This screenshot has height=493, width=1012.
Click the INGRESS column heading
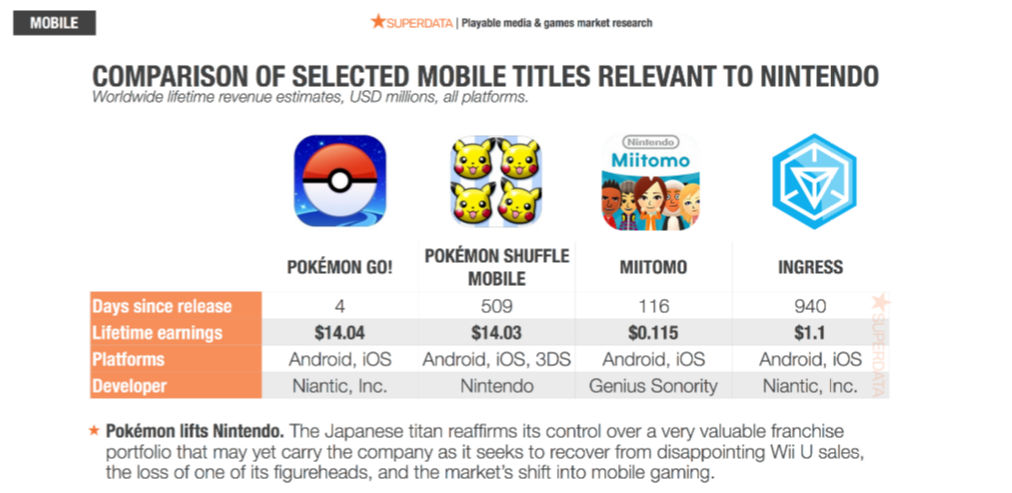coord(810,267)
